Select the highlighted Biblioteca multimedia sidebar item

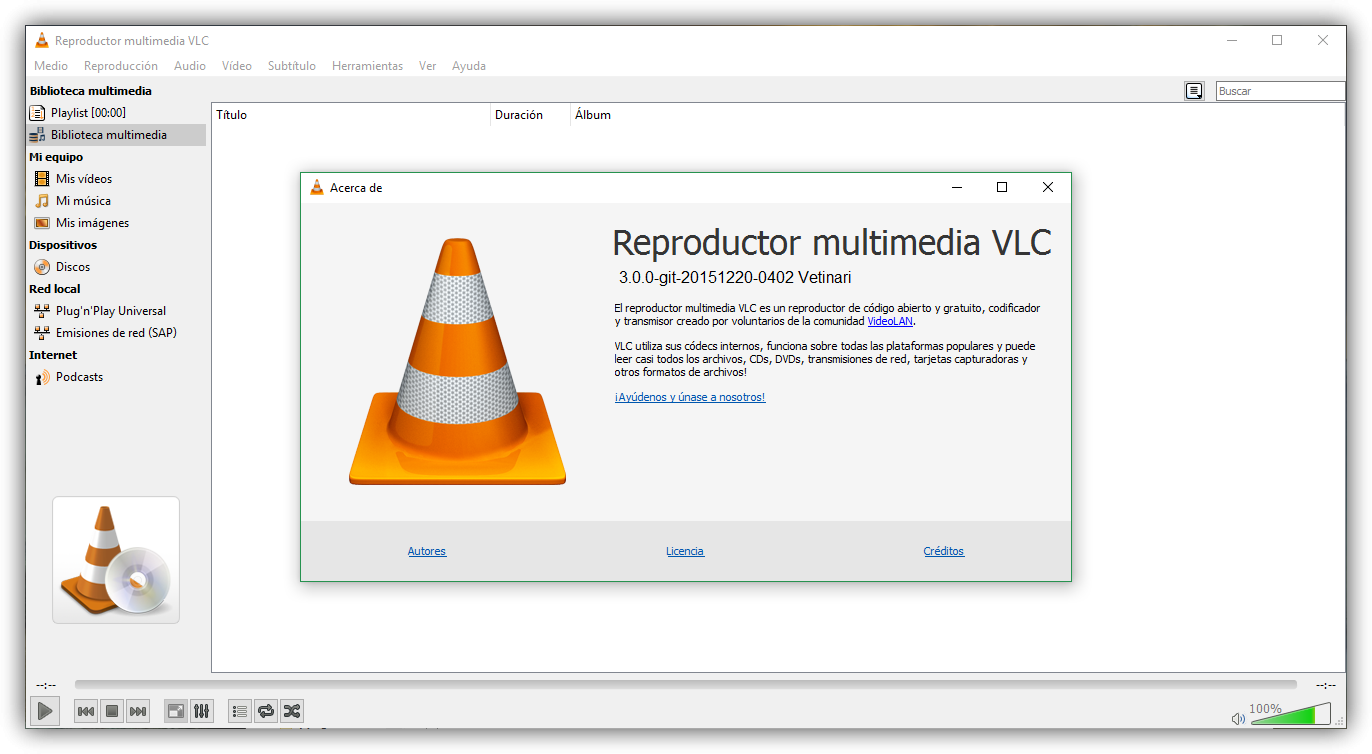click(116, 135)
